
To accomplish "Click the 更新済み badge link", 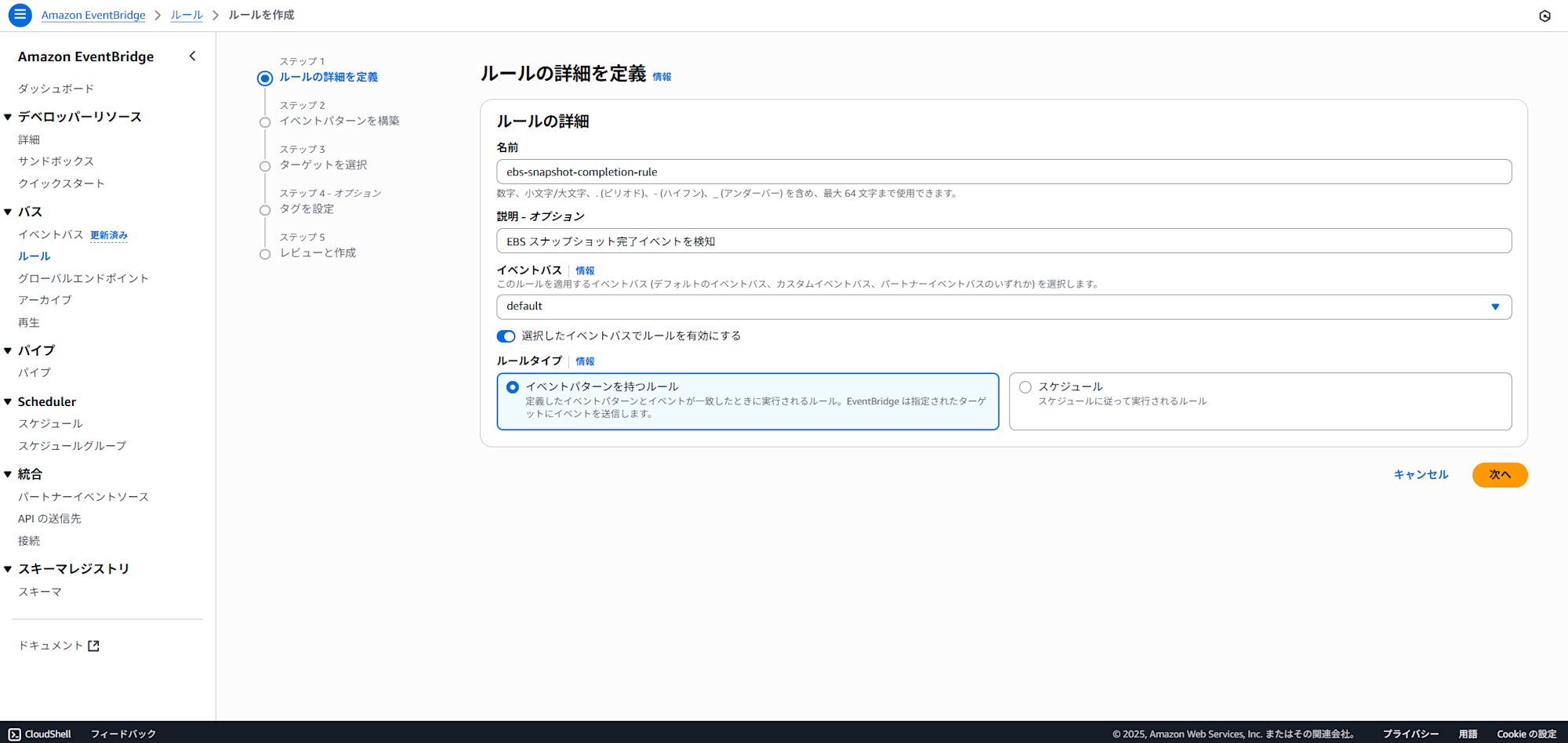I will (x=109, y=235).
